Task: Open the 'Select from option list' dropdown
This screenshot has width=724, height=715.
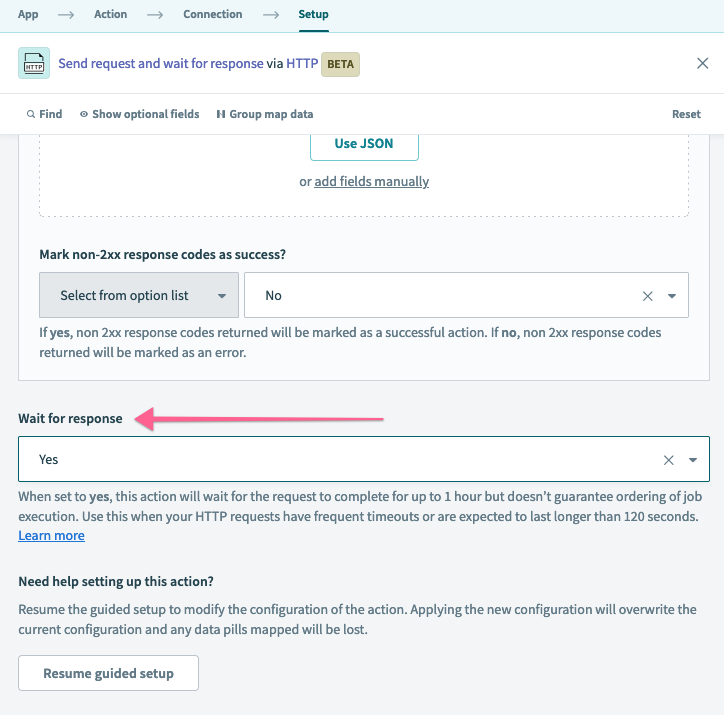Action: pyautogui.click(x=139, y=296)
